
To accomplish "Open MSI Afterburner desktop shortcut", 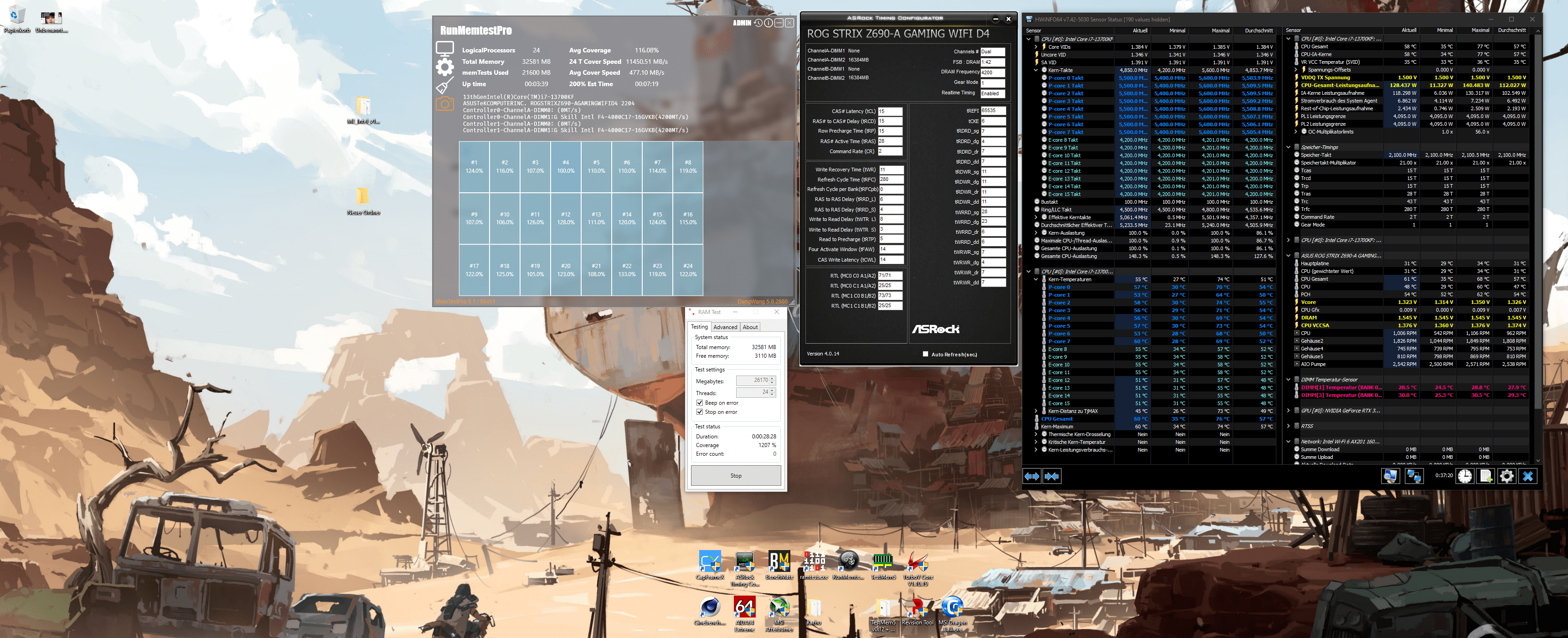I will 779,614.
